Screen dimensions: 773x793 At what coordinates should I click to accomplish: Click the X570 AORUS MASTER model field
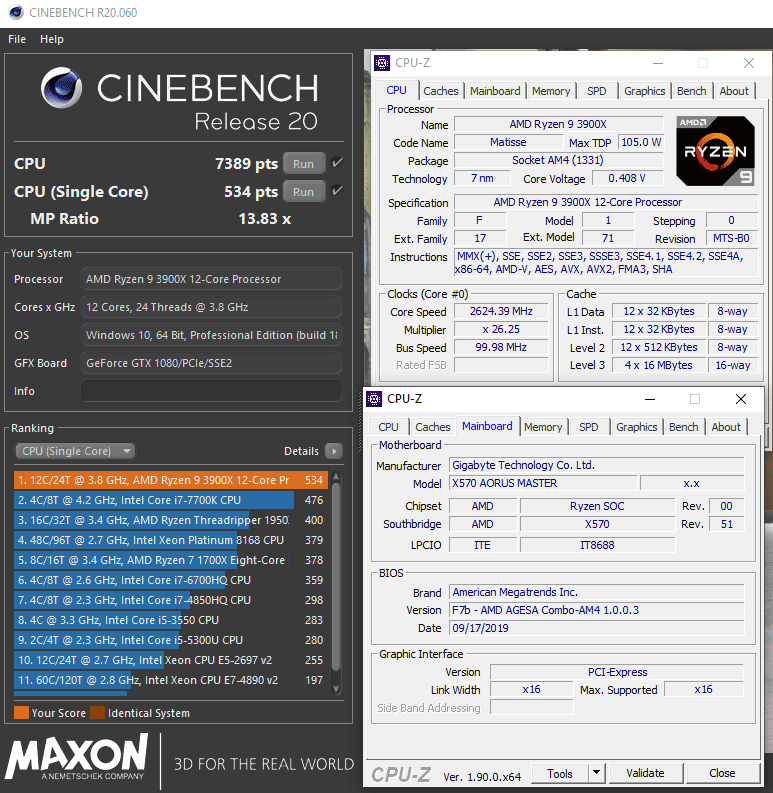pos(543,483)
